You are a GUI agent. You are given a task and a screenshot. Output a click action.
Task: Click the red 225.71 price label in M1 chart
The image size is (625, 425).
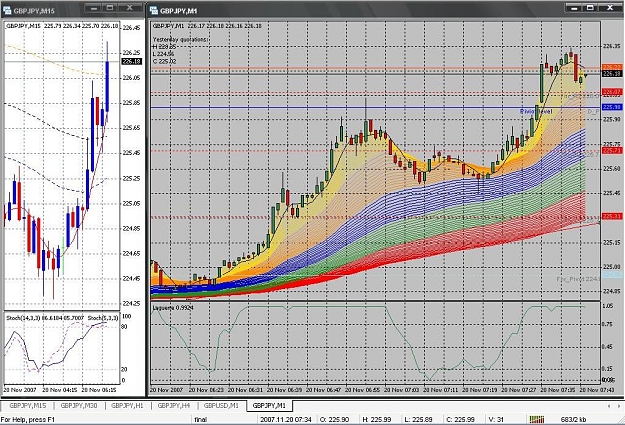click(612, 150)
